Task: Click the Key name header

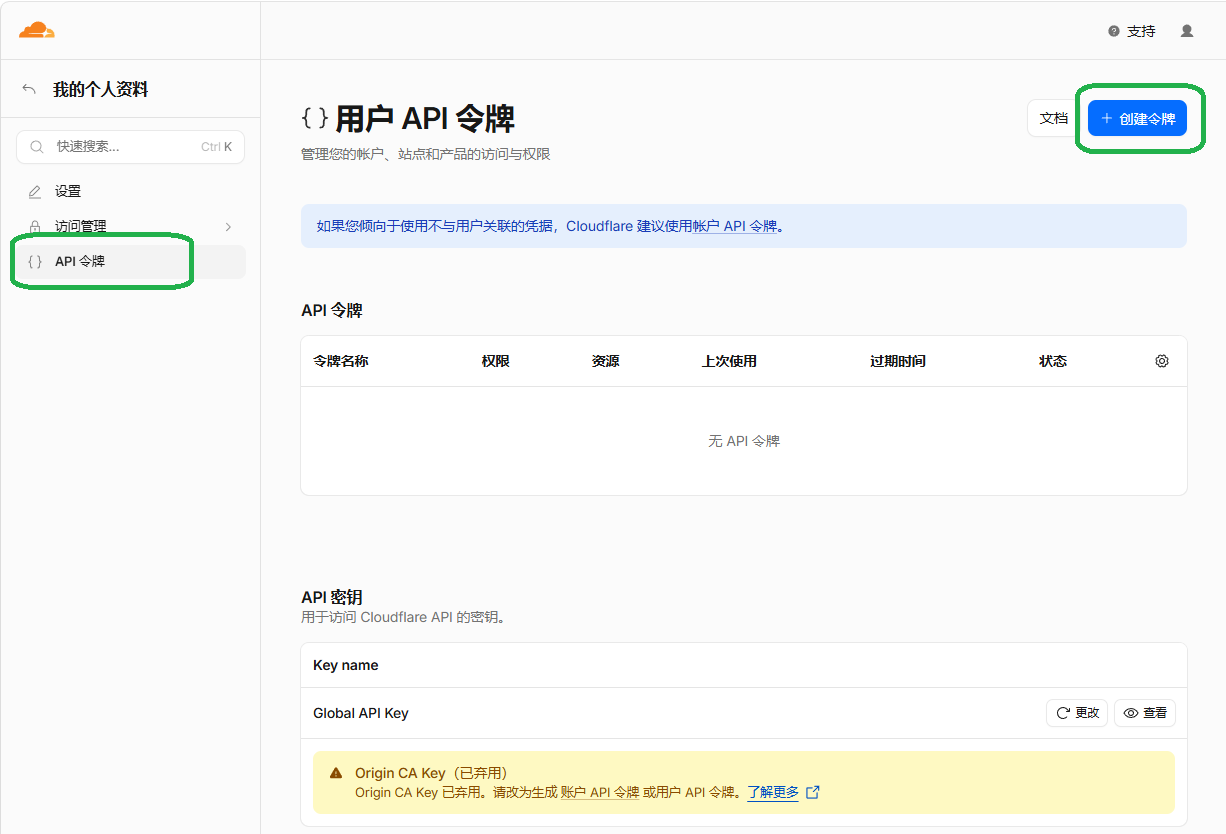Action: (346, 665)
